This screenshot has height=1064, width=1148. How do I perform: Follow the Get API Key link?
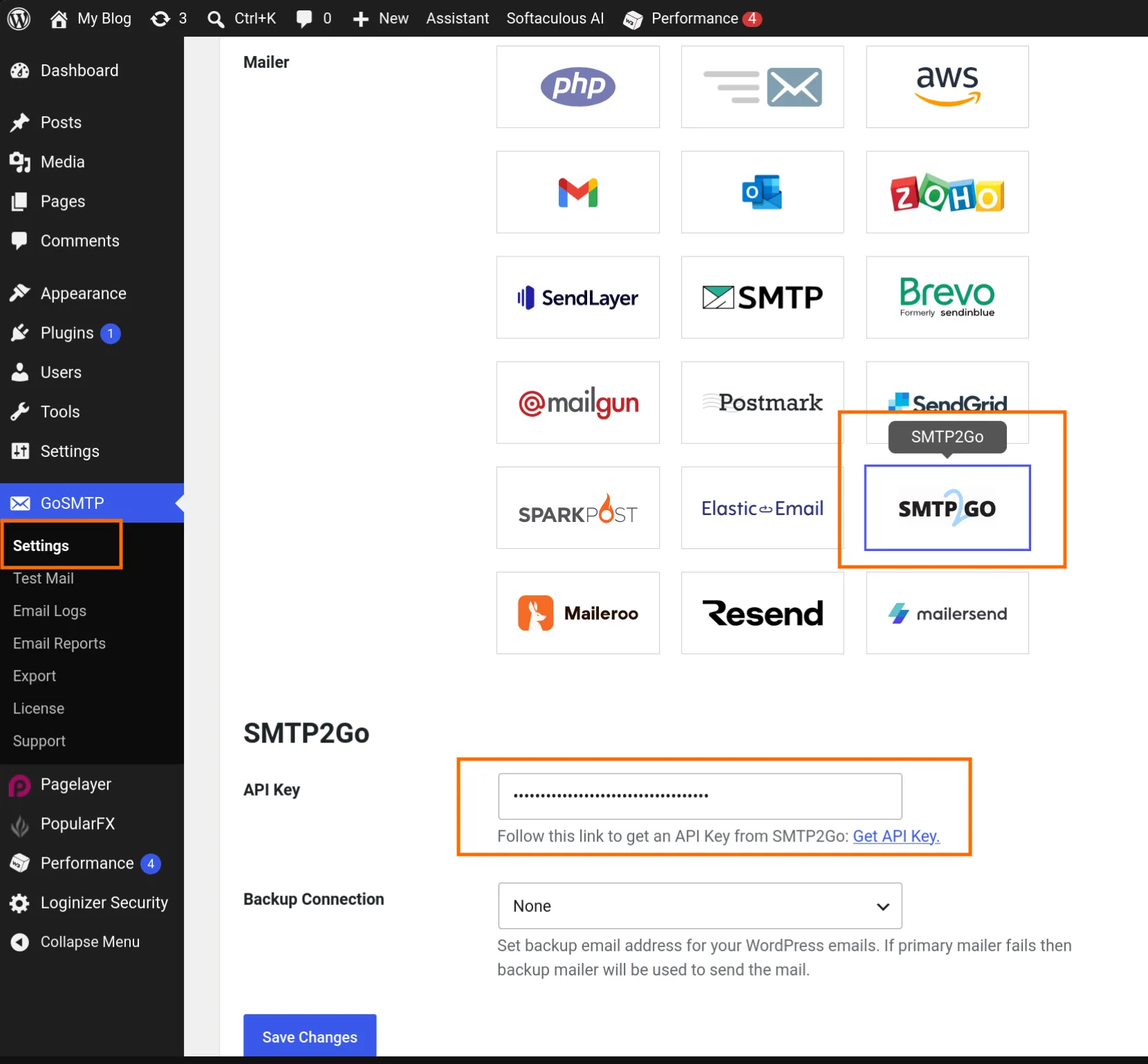click(896, 836)
